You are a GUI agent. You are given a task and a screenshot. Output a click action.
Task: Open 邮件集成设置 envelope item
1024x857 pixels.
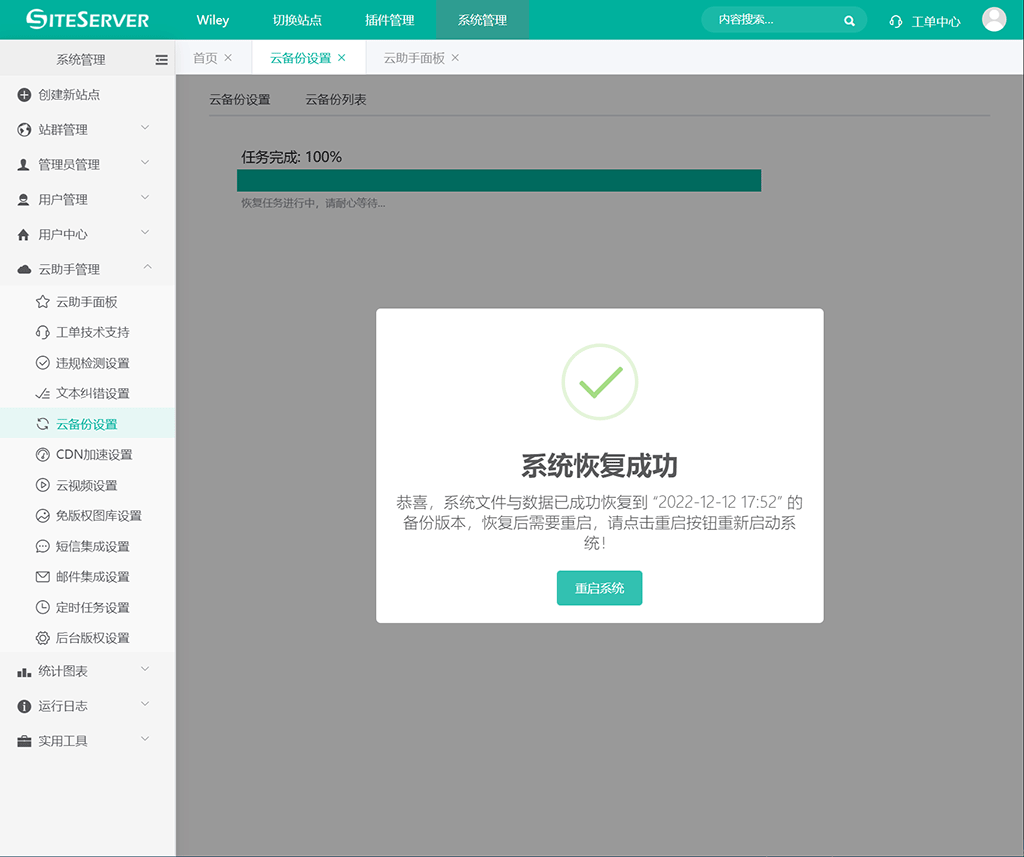[92, 577]
